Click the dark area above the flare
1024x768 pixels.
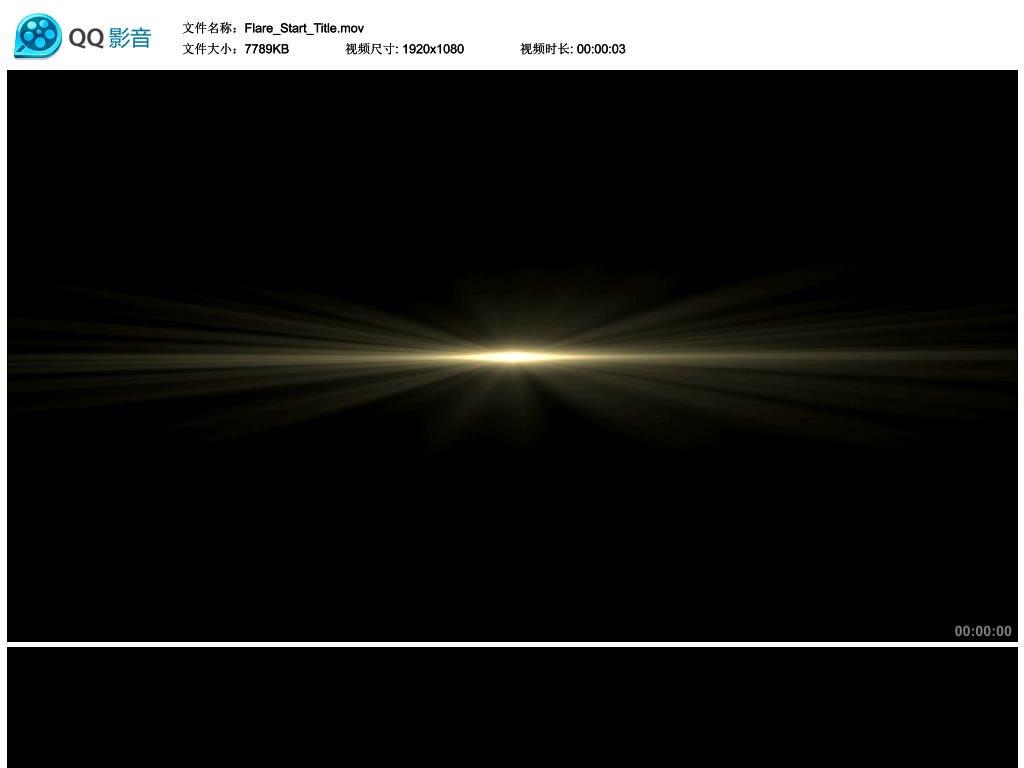(x=512, y=170)
